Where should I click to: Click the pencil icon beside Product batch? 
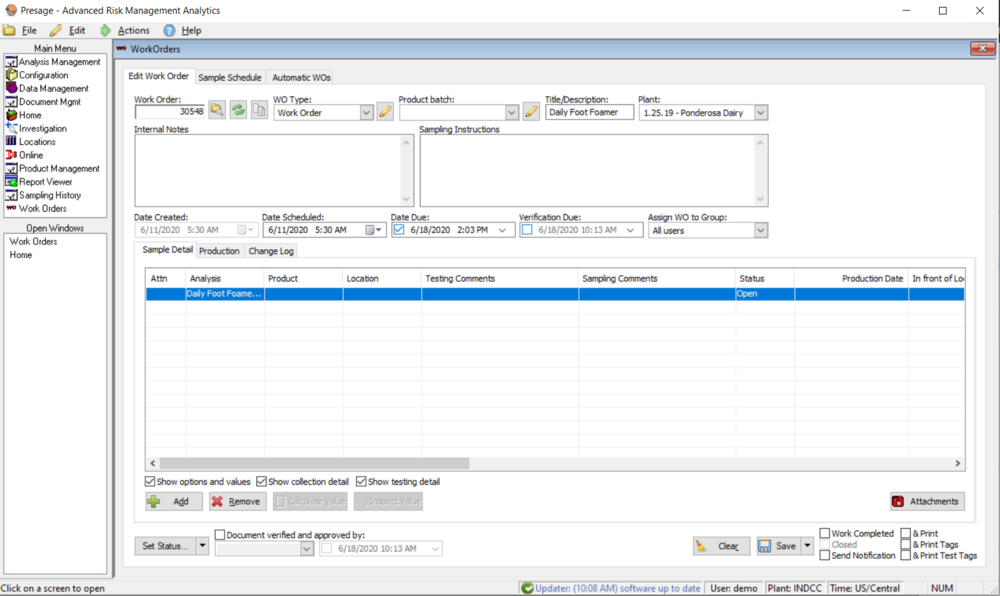(x=531, y=112)
